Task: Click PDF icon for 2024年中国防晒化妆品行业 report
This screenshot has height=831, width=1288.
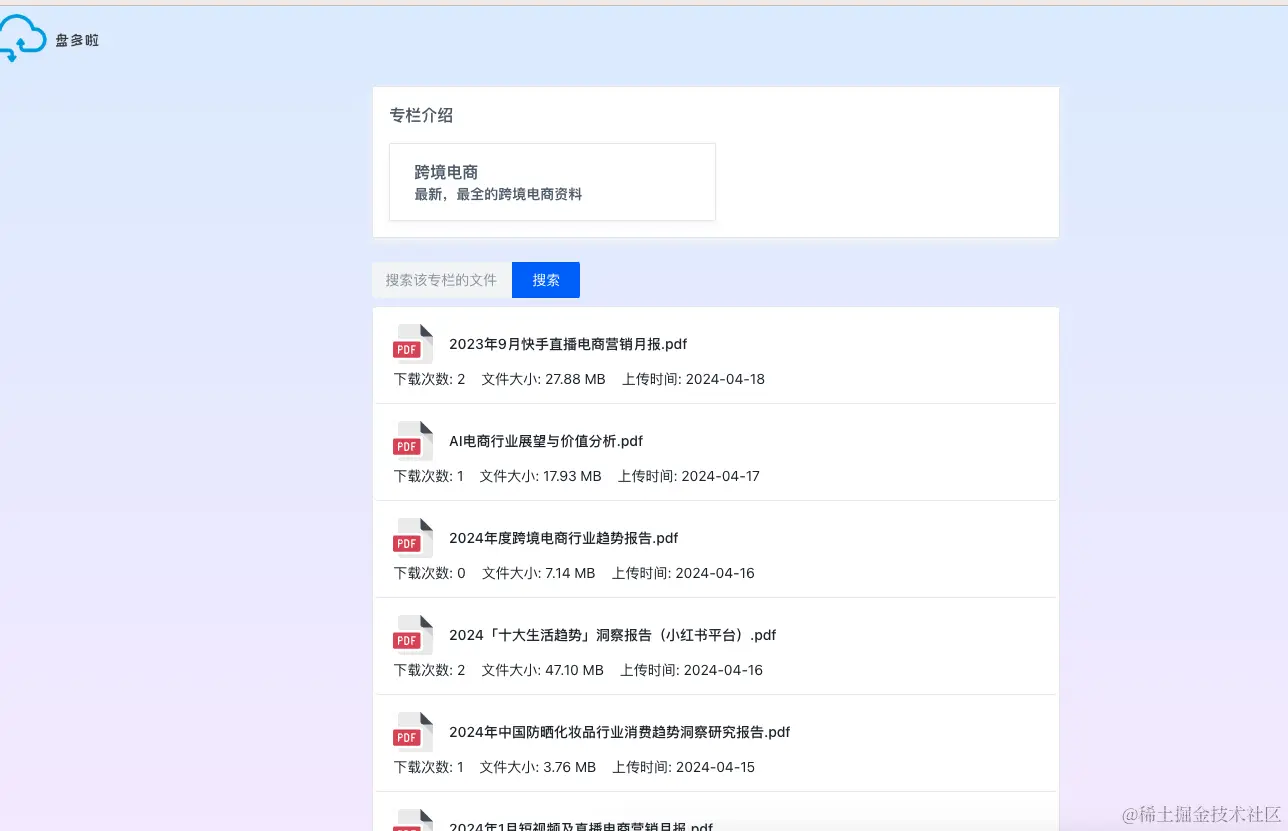Action: click(x=413, y=732)
